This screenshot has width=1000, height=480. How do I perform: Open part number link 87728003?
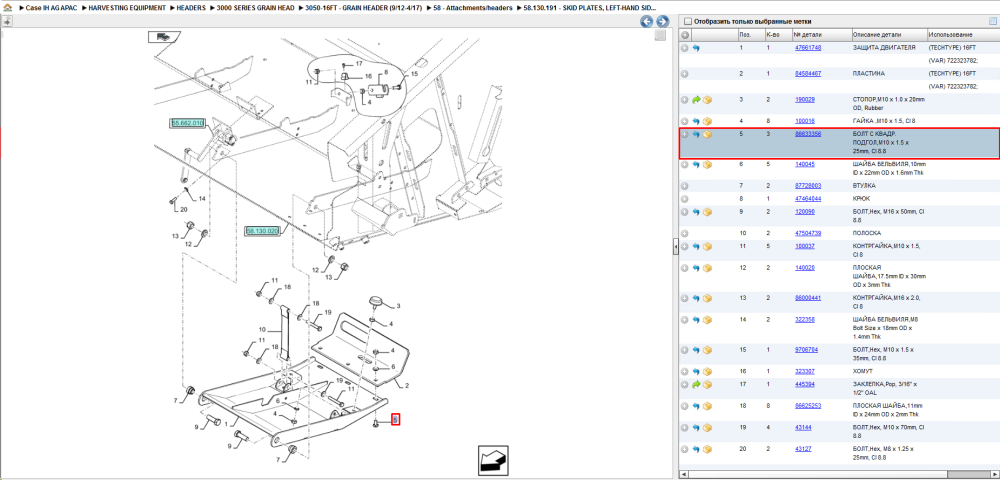point(807,186)
